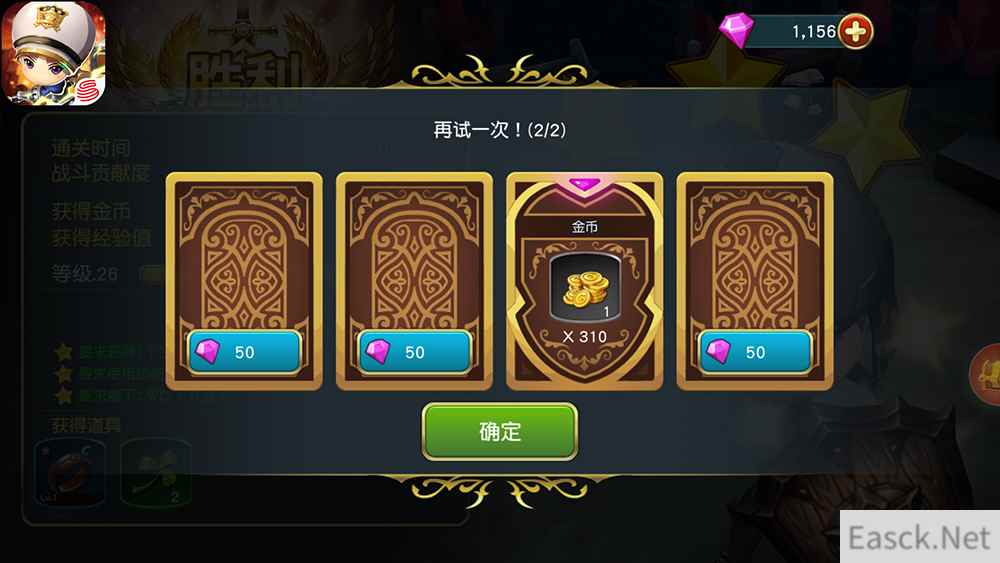The width and height of the screenshot is (1000, 563).
Task: Click the partially hidden orange icon at right edge
Action: tap(985, 374)
